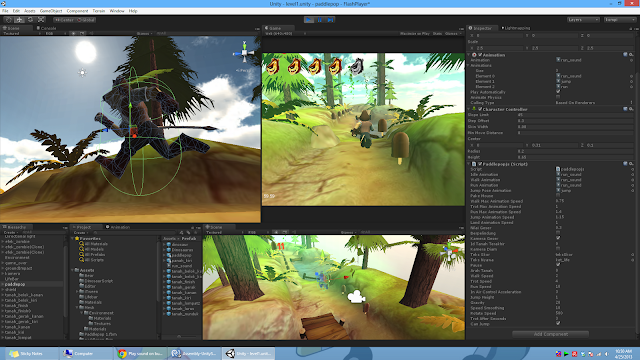Select paddlepop in the Hierarchy
640x360 pixels.
[15, 284]
